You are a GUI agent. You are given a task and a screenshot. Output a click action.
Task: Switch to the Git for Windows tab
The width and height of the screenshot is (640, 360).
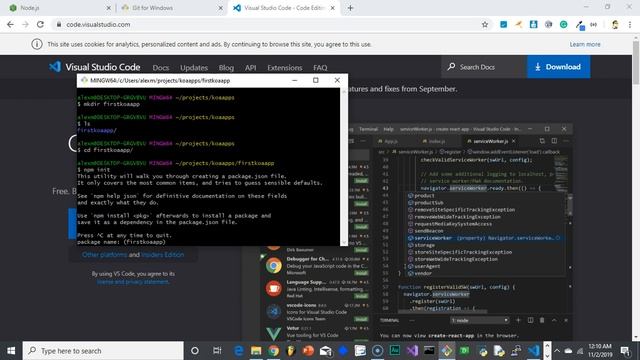pyautogui.click(x=172, y=8)
